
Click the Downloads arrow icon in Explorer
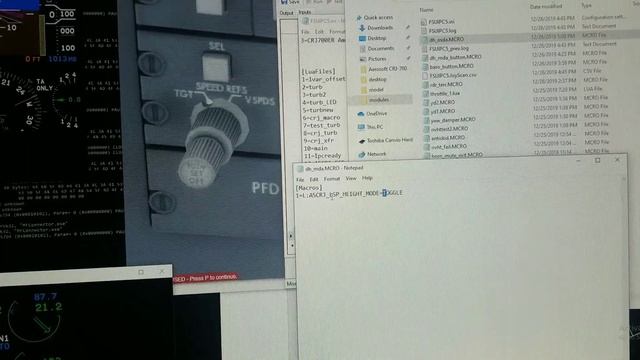(x=362, y=28)
